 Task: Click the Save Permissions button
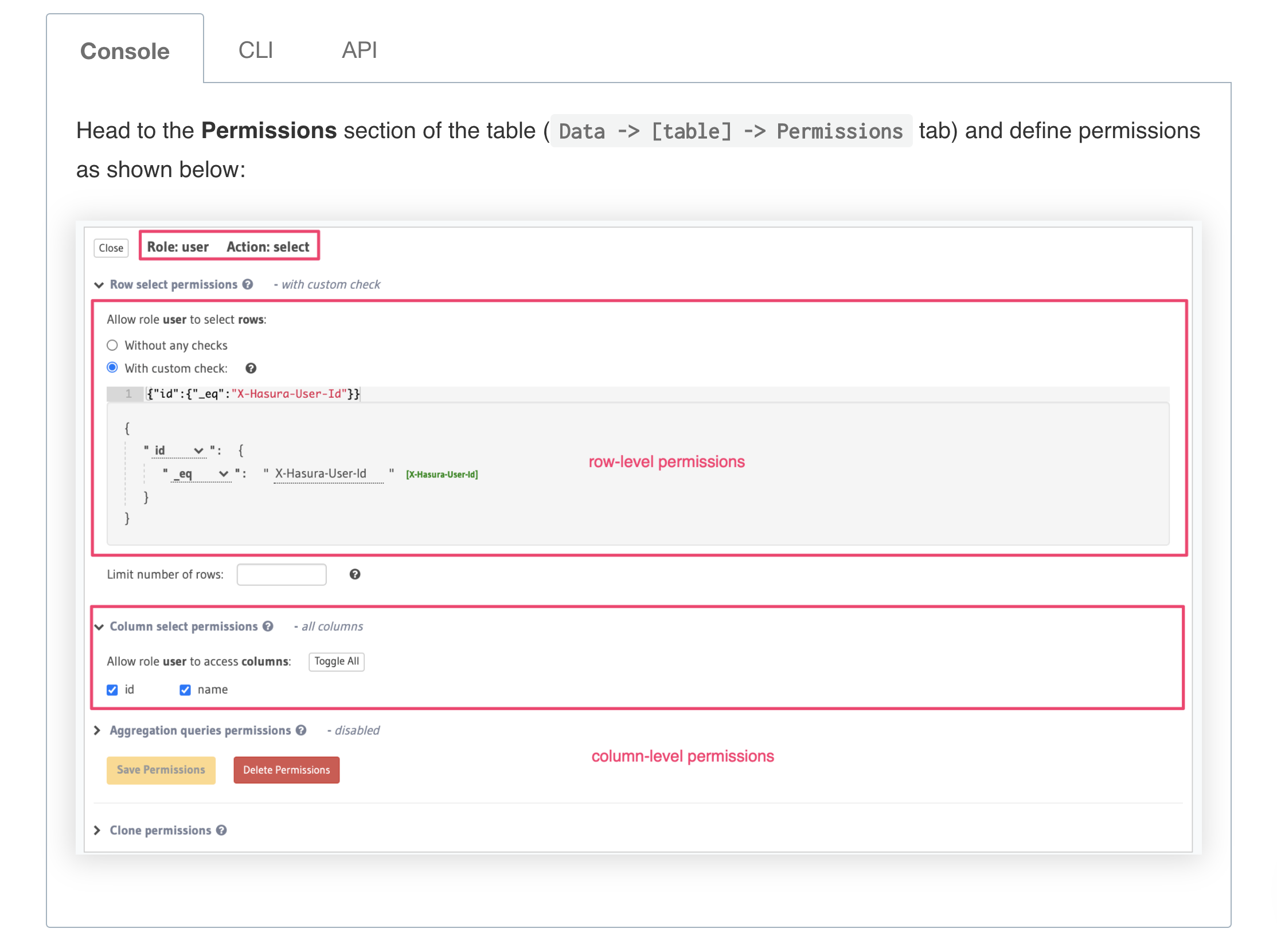(161, 770)
